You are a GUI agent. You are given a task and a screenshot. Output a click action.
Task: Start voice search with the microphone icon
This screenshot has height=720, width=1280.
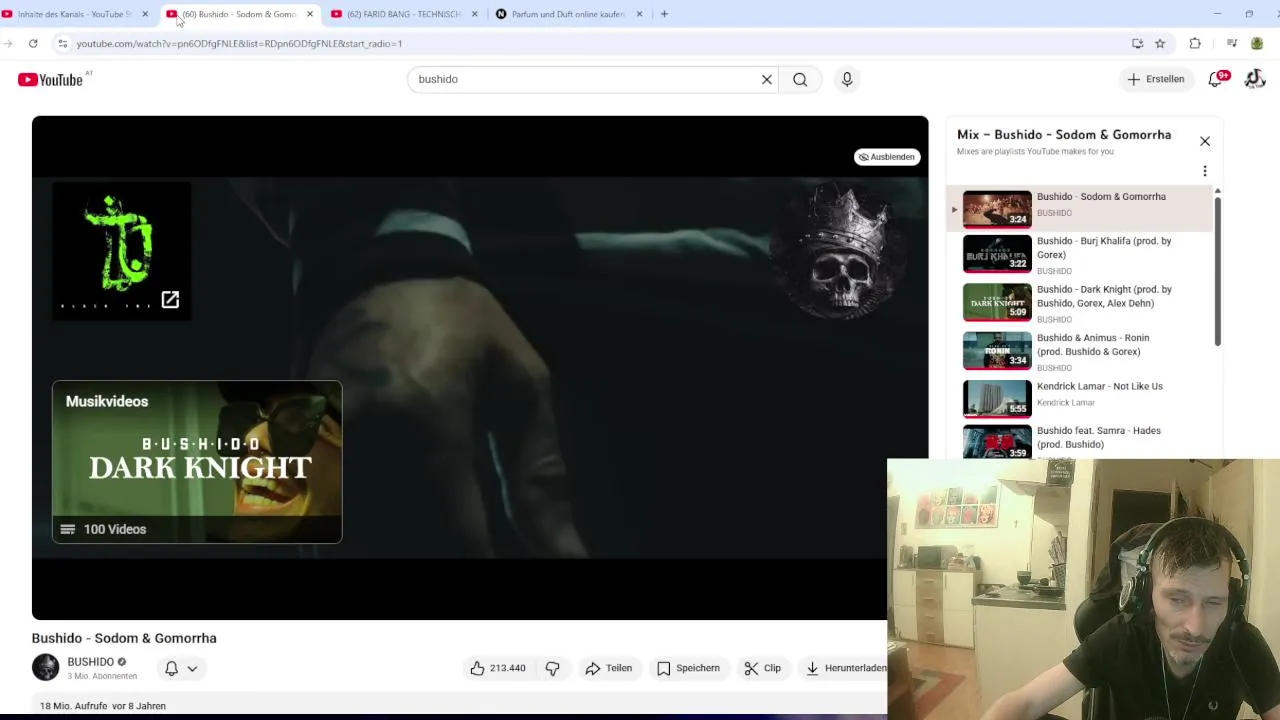point(847,79)
